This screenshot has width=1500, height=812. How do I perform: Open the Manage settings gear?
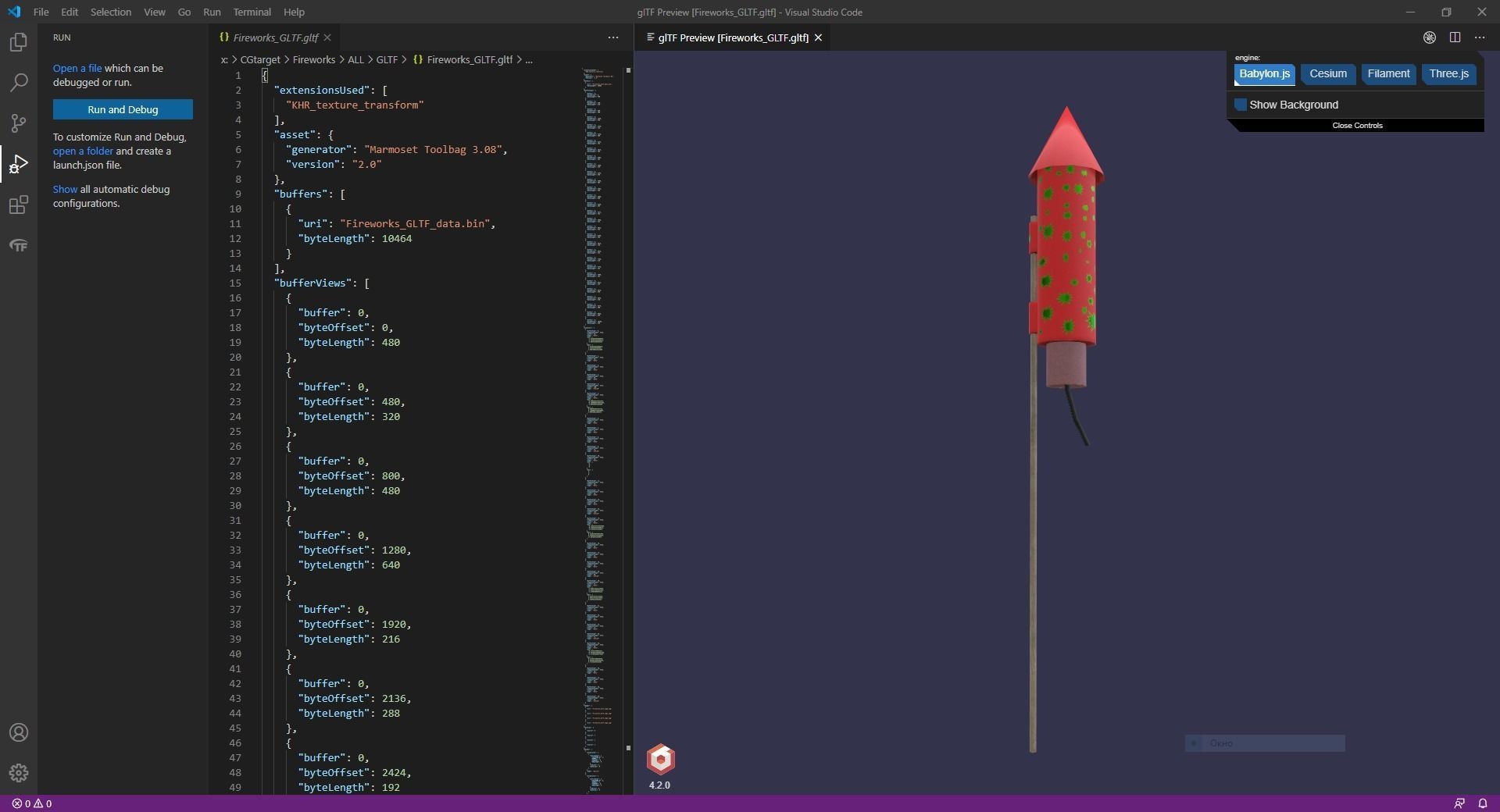point(18,774)
